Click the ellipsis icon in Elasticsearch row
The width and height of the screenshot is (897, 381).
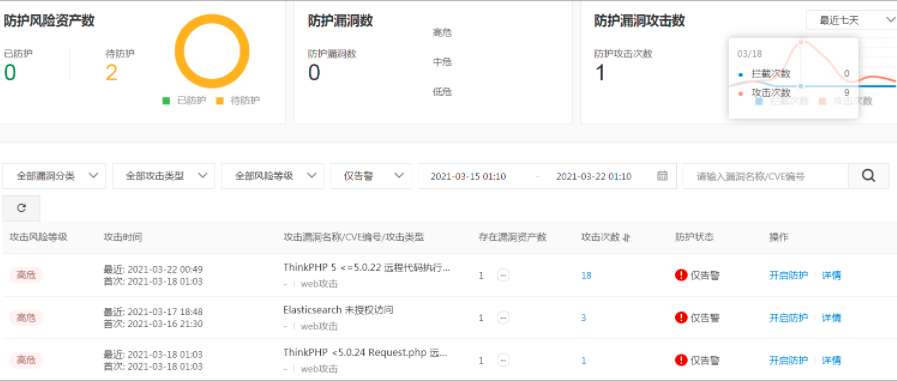coord(503,318)
